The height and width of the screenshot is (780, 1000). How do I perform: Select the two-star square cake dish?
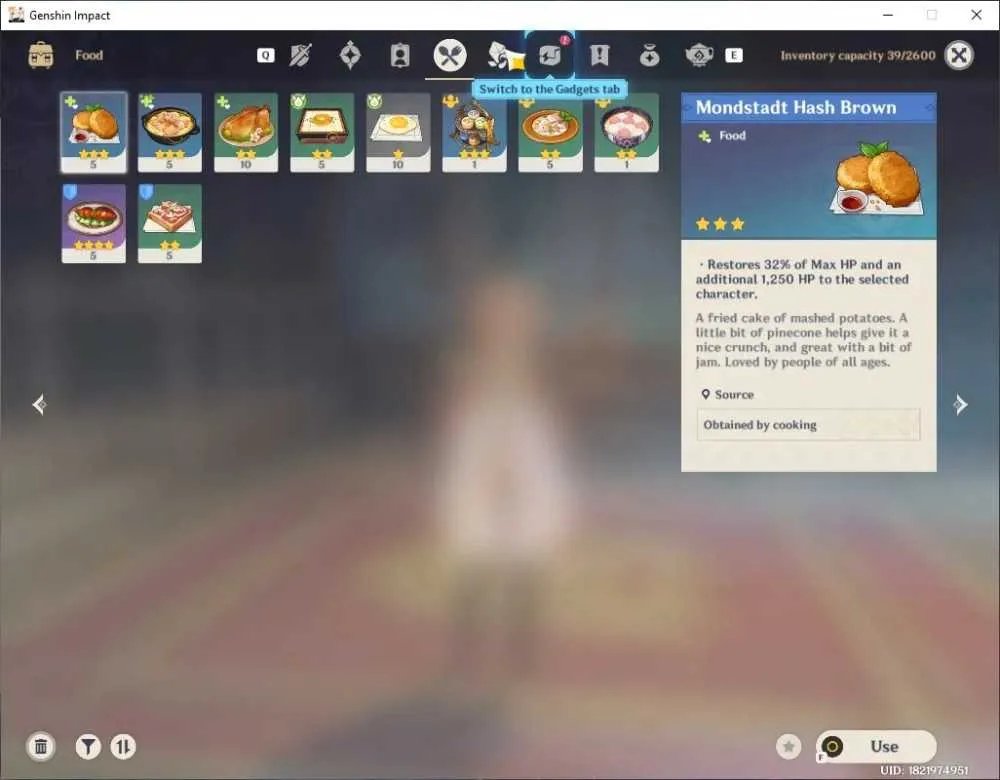point(170,223)
